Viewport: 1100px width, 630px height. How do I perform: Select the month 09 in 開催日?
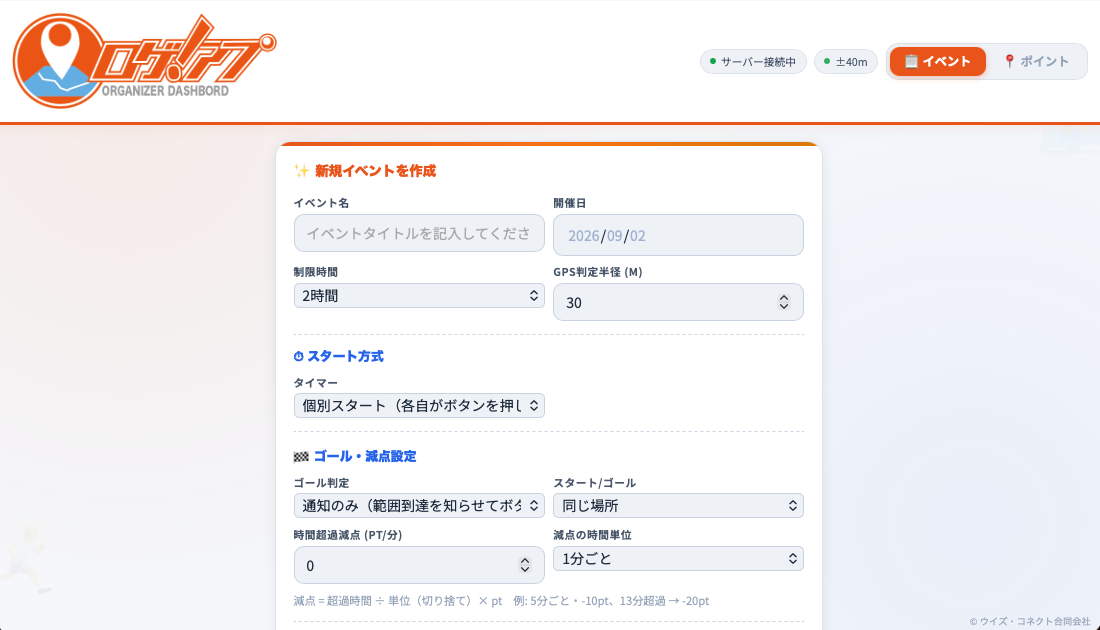[x=615, y=236]
